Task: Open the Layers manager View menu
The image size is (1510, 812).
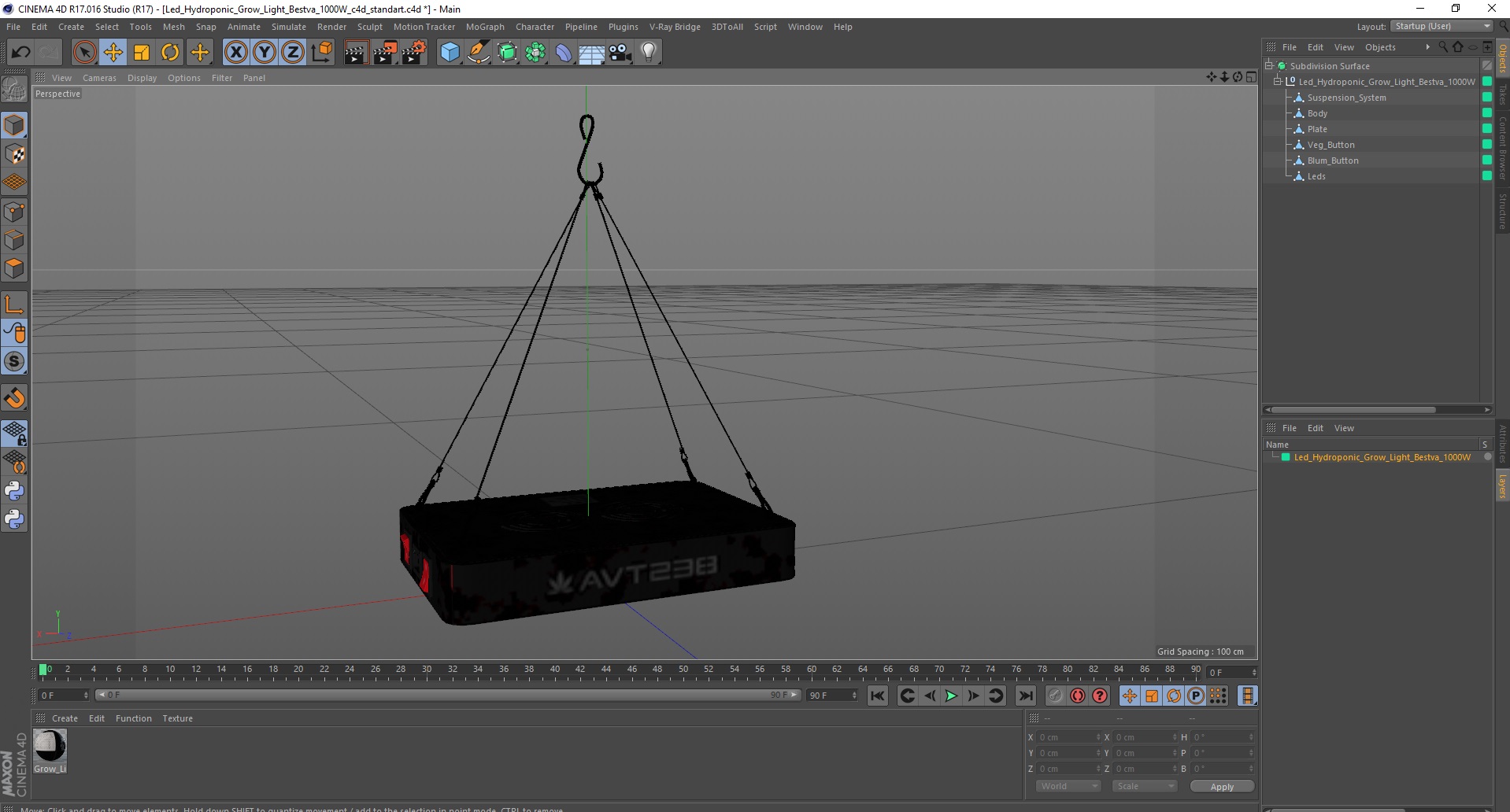Action: pyautogui.click(x=1344, y=428)
